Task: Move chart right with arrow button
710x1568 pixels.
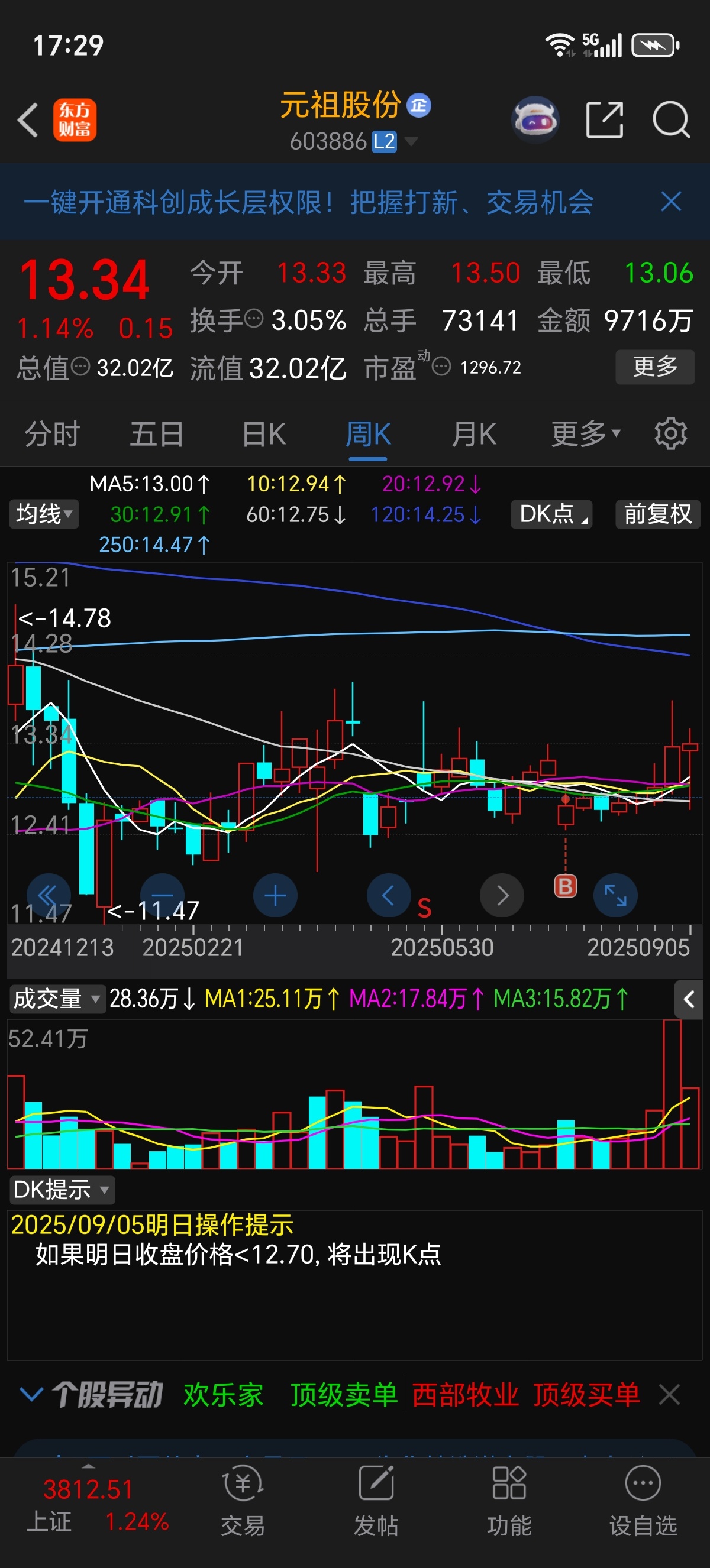Action: (x=502, y=895)
